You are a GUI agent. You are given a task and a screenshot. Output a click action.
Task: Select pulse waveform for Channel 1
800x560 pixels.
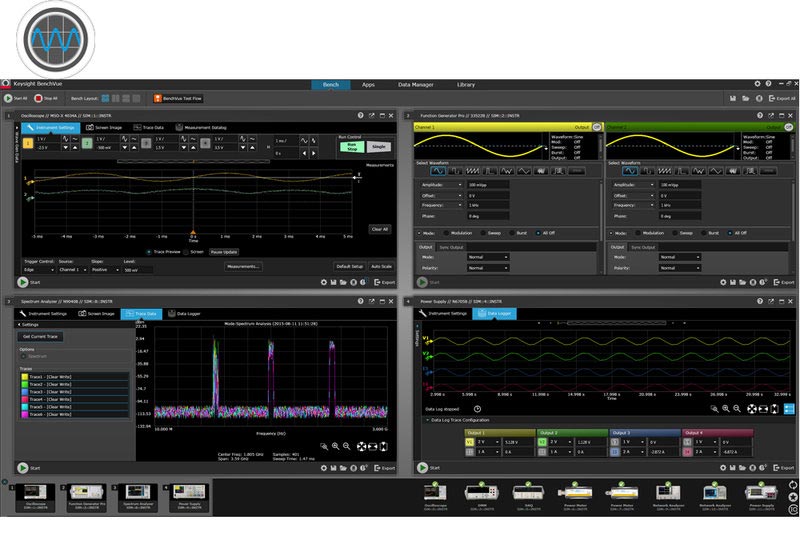point(490,171)
